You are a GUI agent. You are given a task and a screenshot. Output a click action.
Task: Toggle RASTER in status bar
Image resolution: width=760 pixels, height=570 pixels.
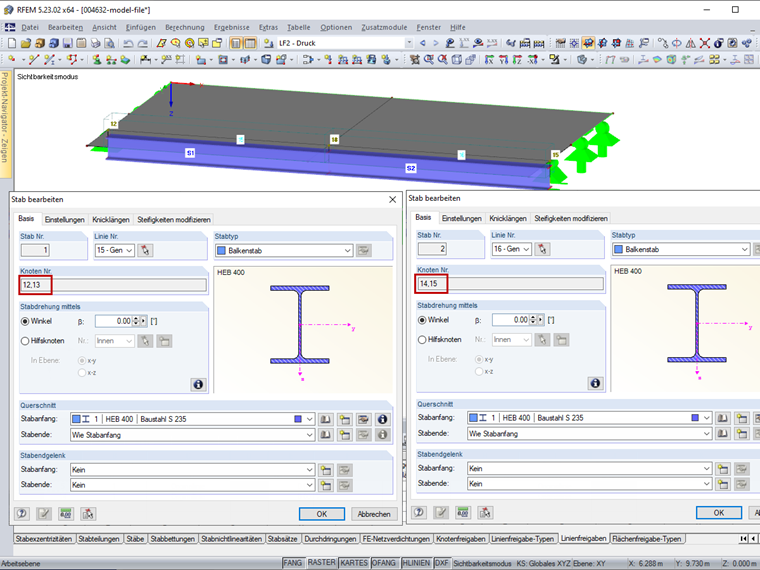(x=321, y=562)
